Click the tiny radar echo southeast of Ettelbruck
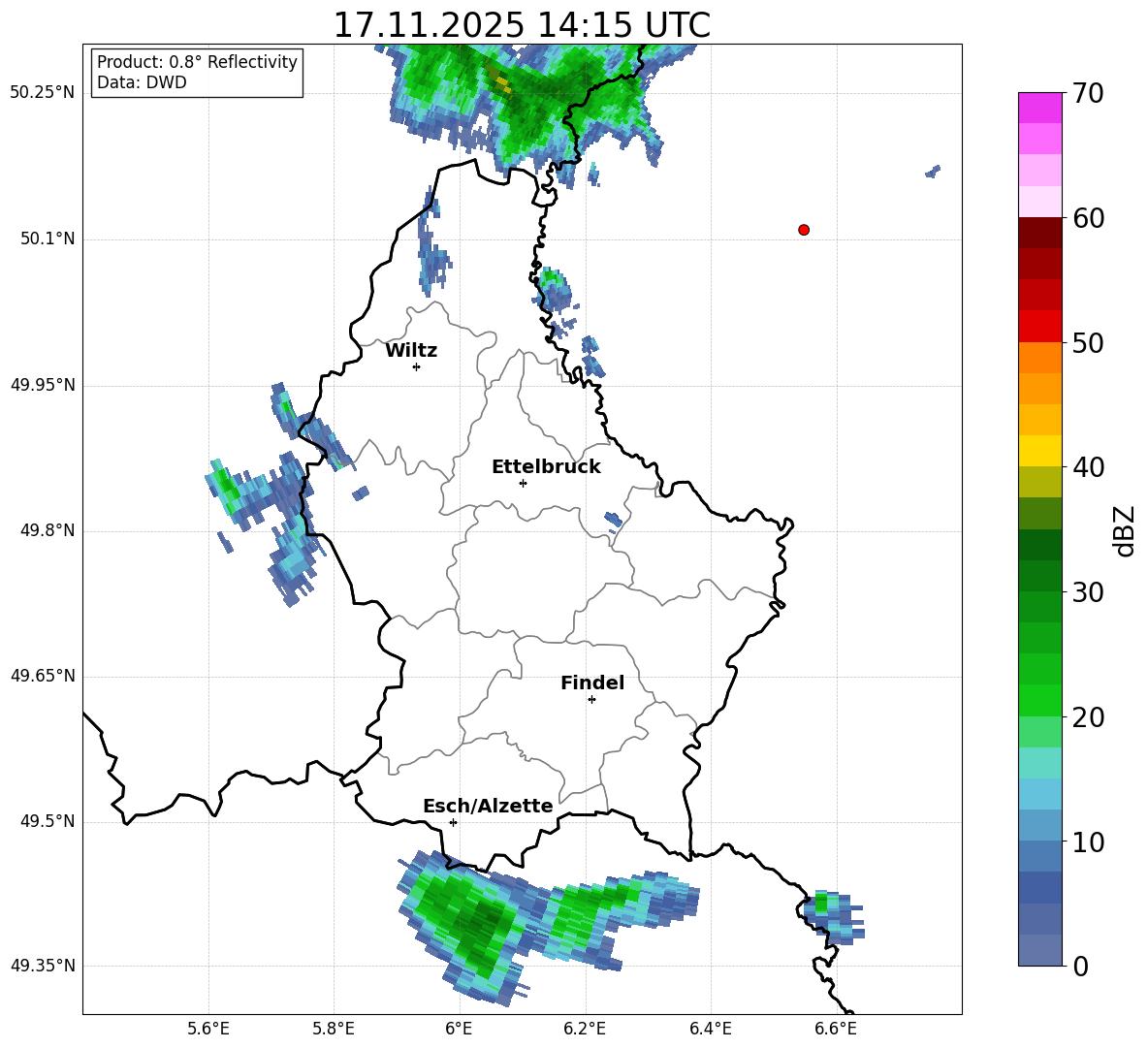The height and width of the screenshot is (1048, 1148). point(614,520)
